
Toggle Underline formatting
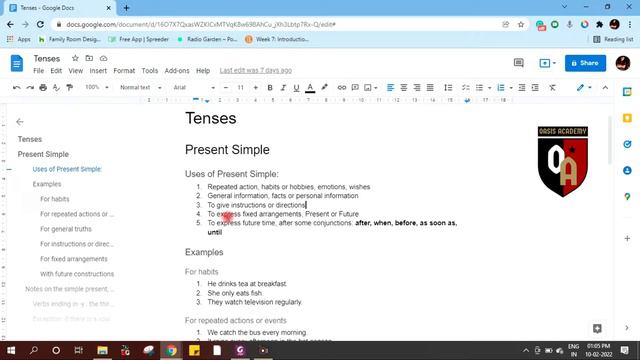click(296, 87)
